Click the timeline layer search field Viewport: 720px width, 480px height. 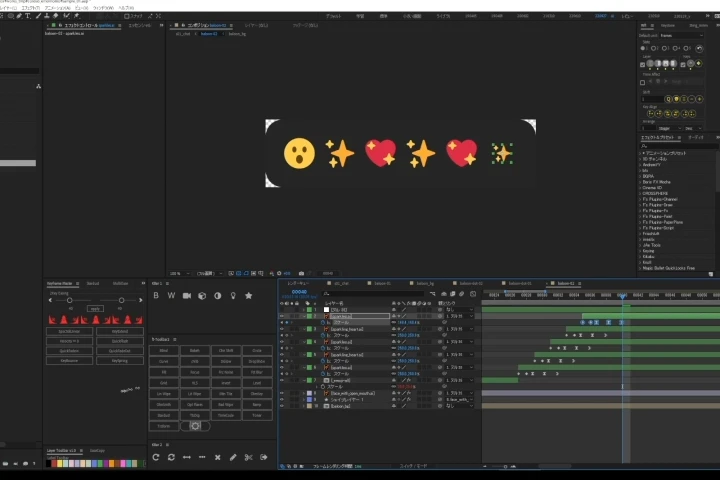click(374, 294)
